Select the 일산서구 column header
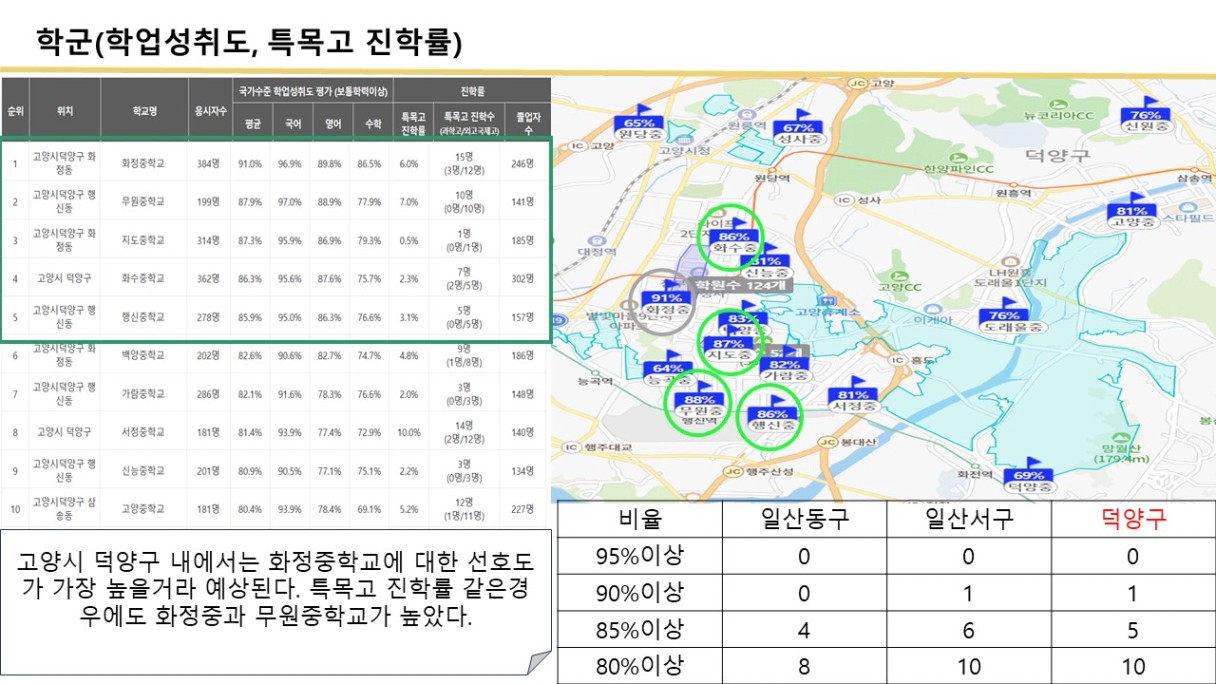The width and height of the screenshot is (1216, 684). pos(969,520)
